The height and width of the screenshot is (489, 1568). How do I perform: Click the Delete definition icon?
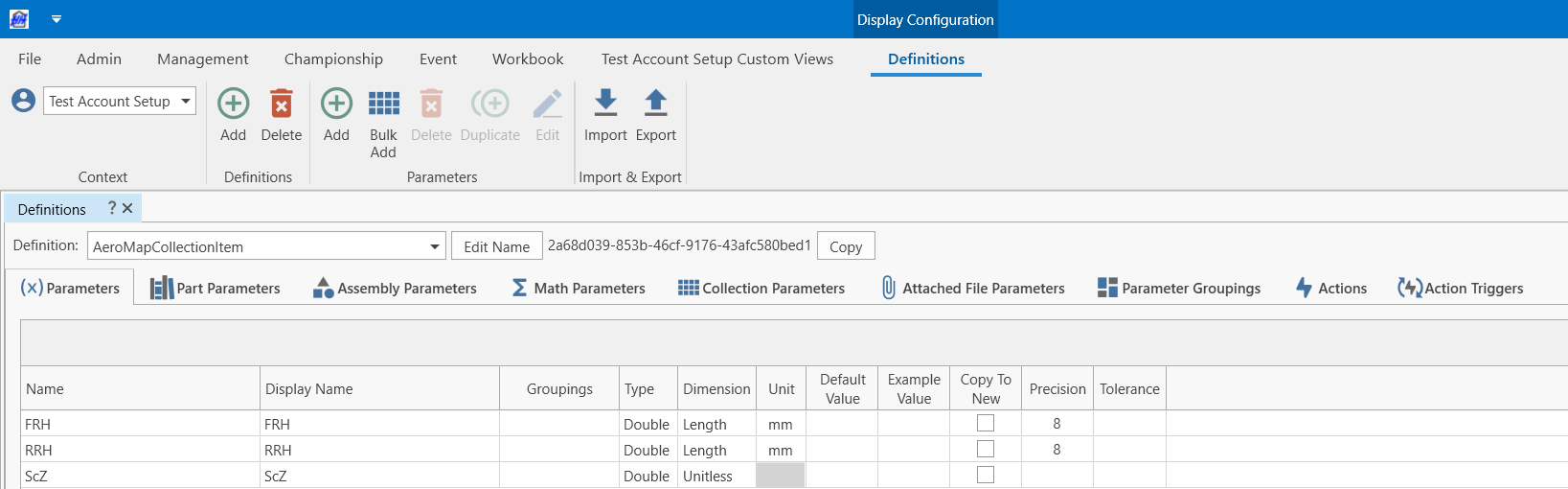[281, 104]
